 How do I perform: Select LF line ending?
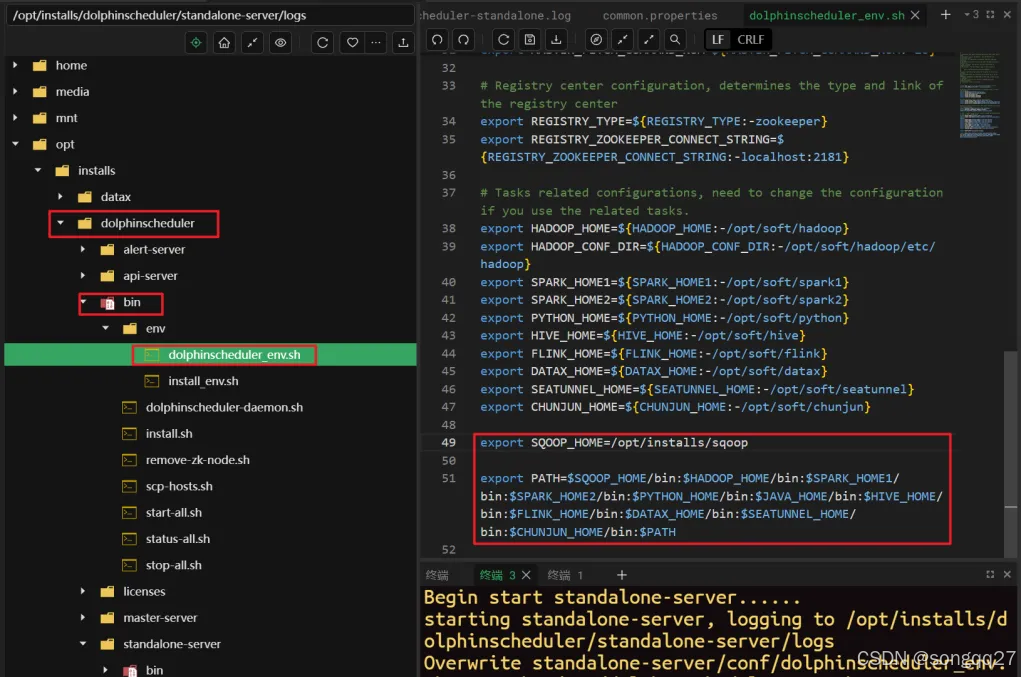[718, 40]
